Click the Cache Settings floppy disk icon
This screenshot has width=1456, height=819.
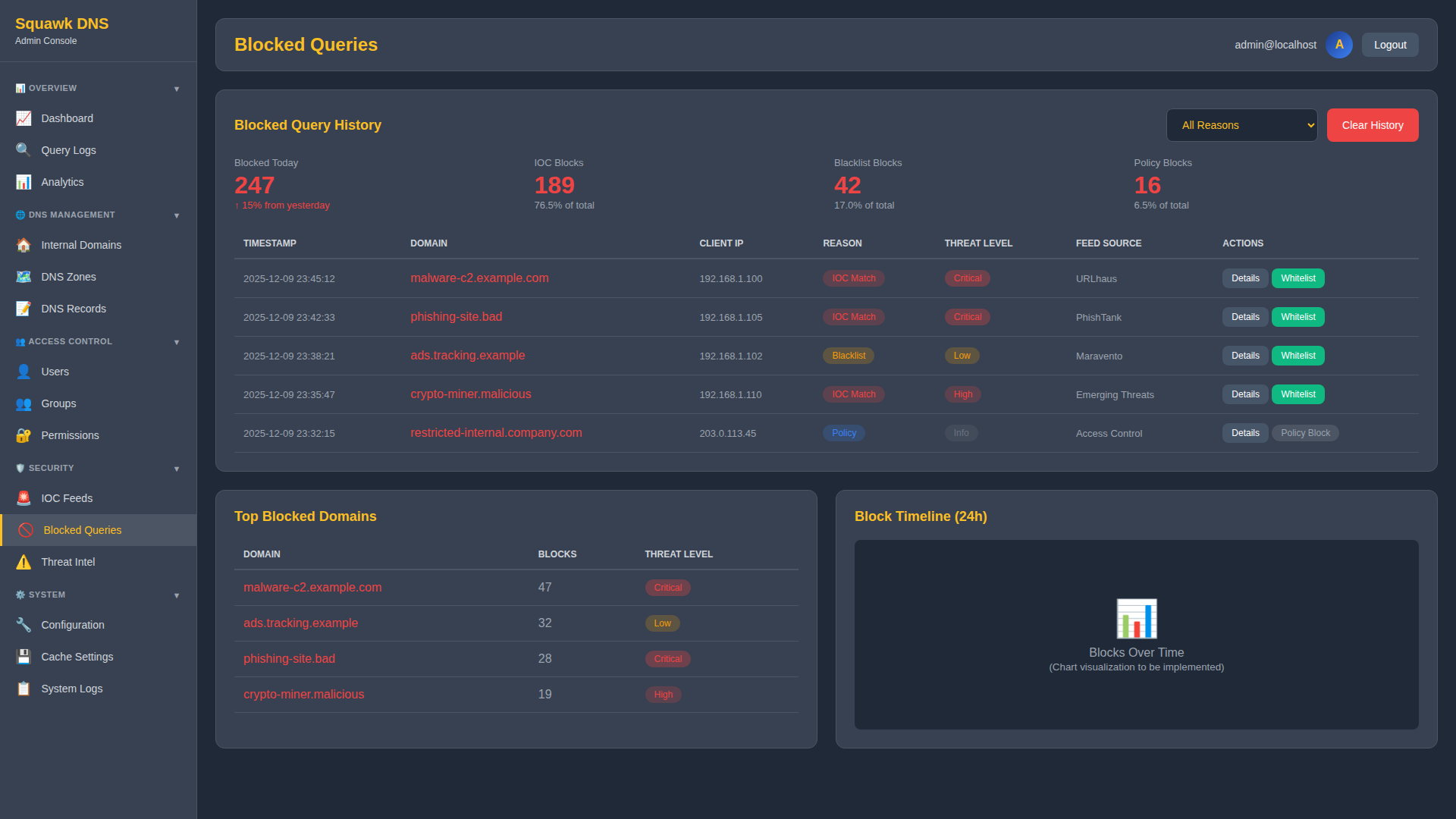tap(24, 657)
